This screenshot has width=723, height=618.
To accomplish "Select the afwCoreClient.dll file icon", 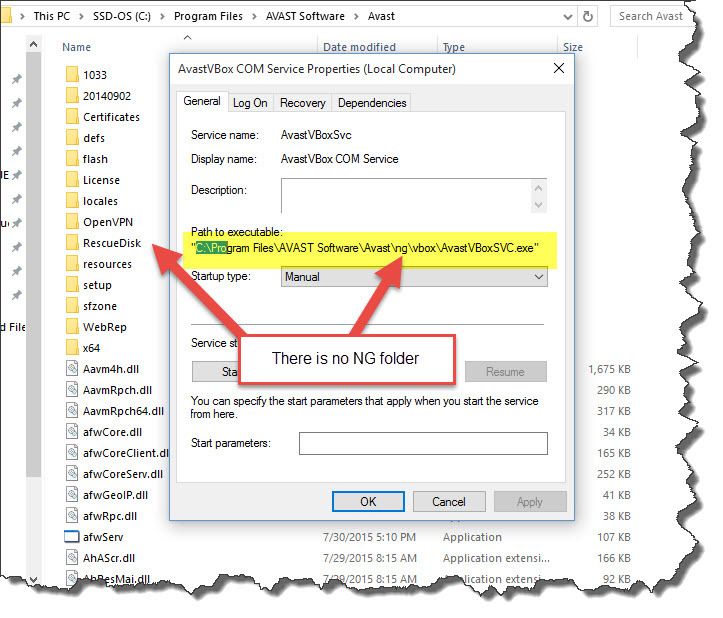I will (x=72, y=452).
